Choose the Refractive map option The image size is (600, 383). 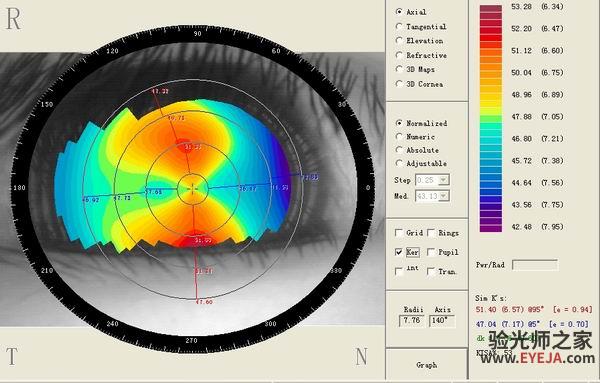tap(399, 55)
